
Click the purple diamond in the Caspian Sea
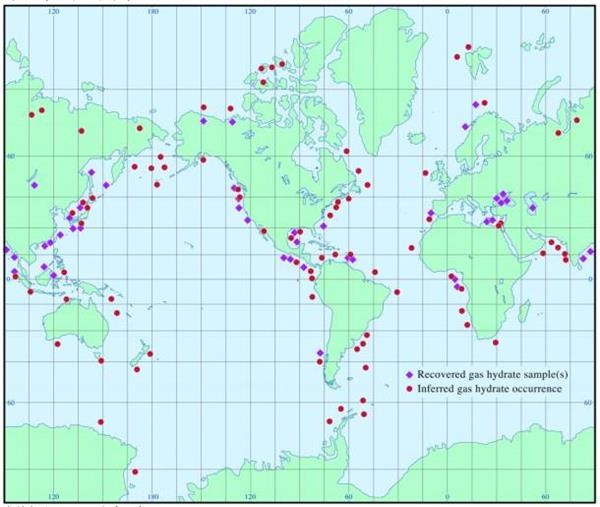coord(533,208)
